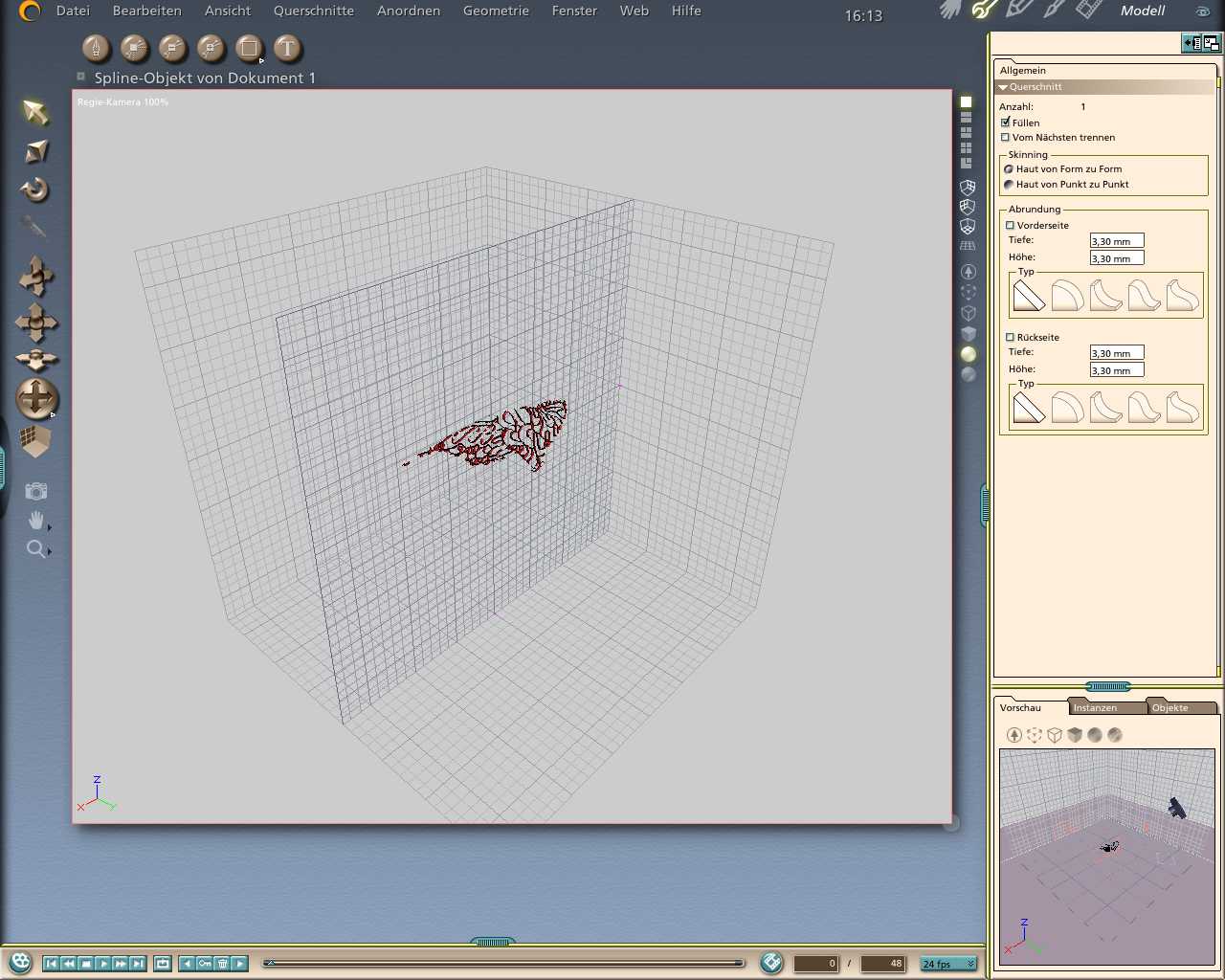The height and width of the screenshot is (980, 1225).
Task: Click the Vorderseite Tiefe input field
Action: click(x=1116, y=241)
